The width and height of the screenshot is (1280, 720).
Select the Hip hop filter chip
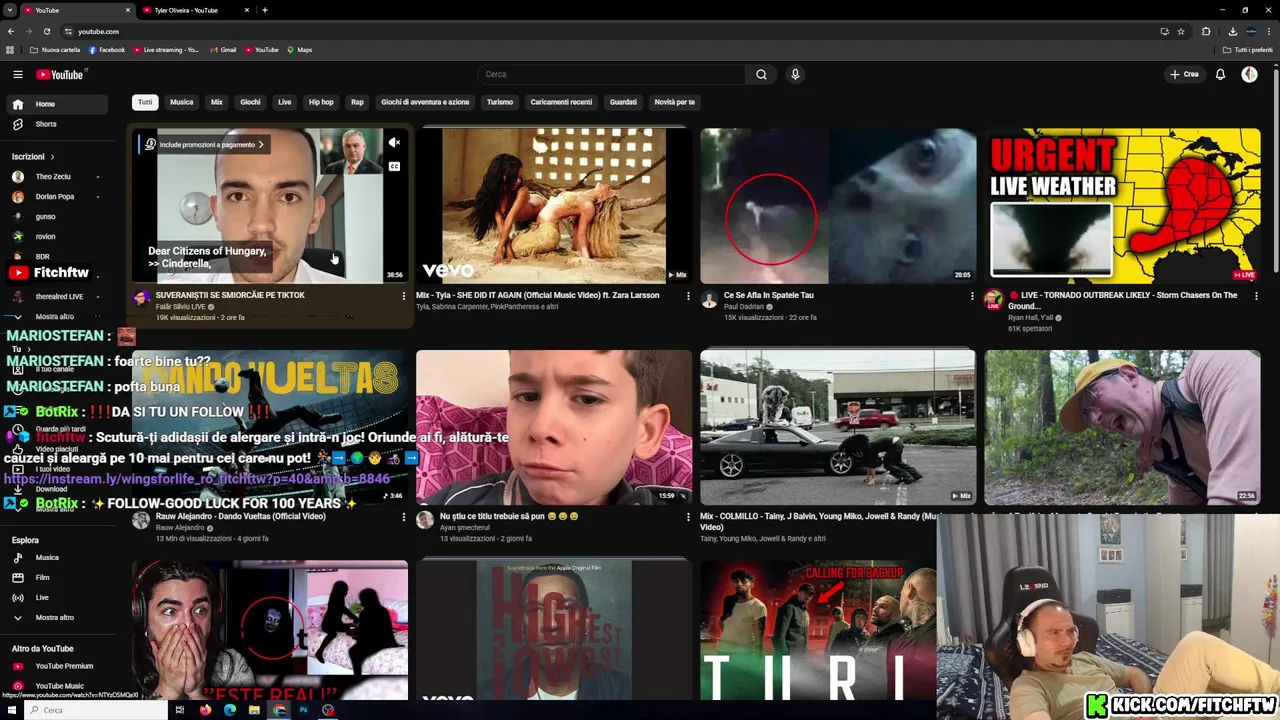pos(321,102)
